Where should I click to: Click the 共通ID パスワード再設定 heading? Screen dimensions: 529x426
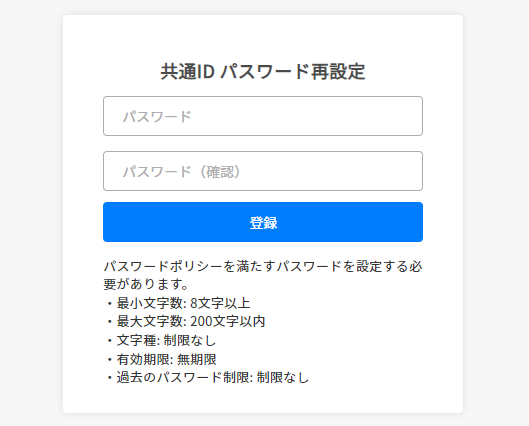point(263,72)
